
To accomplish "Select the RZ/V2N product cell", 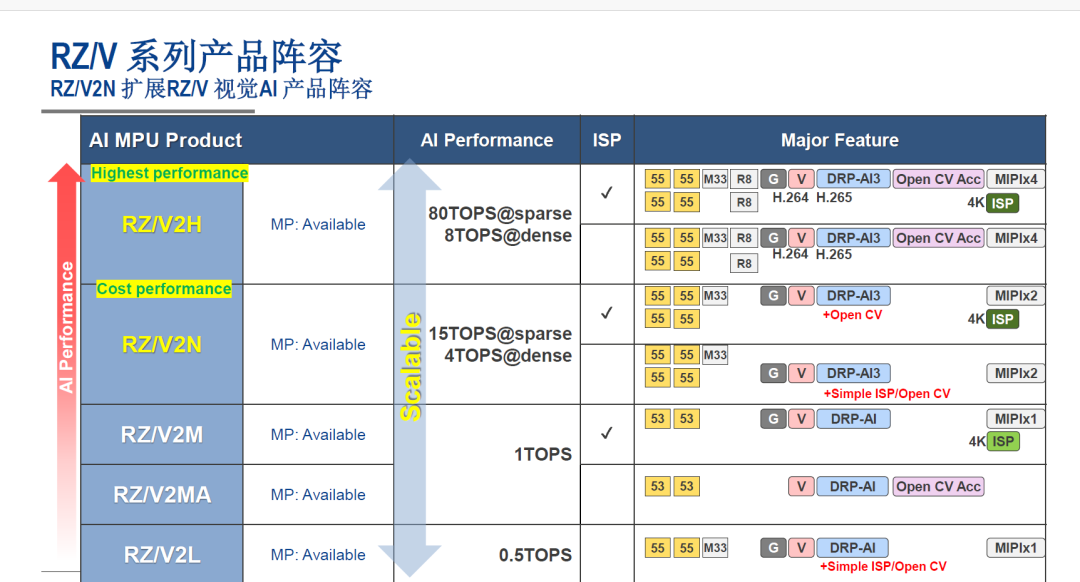I will point(162,344).
